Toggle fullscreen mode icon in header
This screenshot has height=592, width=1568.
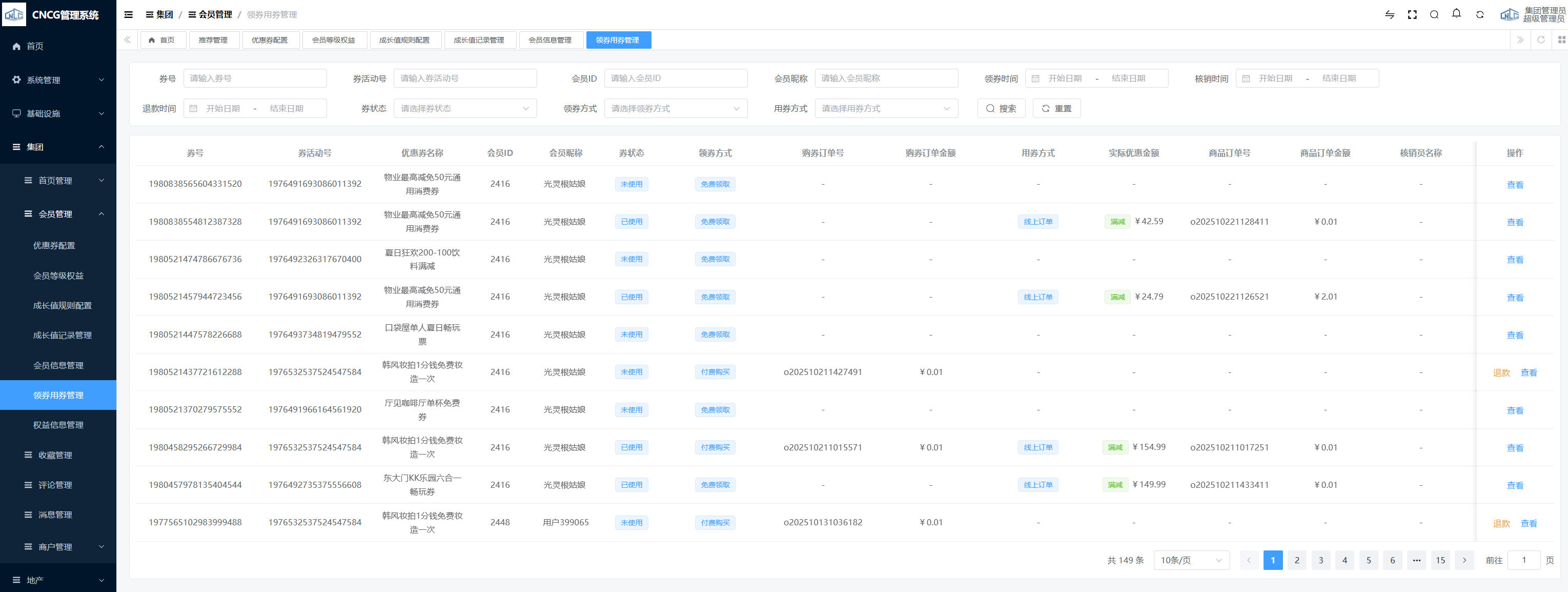pos(1412,14)
